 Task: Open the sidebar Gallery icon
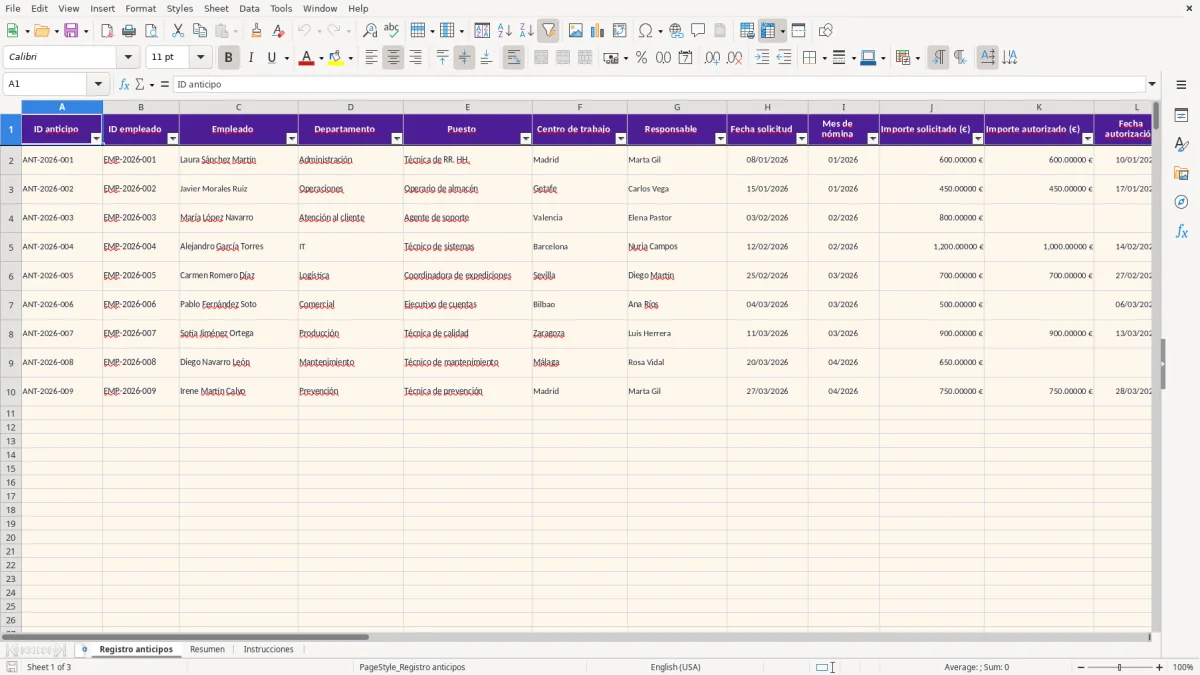pyautogui.click(x=1181, y=173)
